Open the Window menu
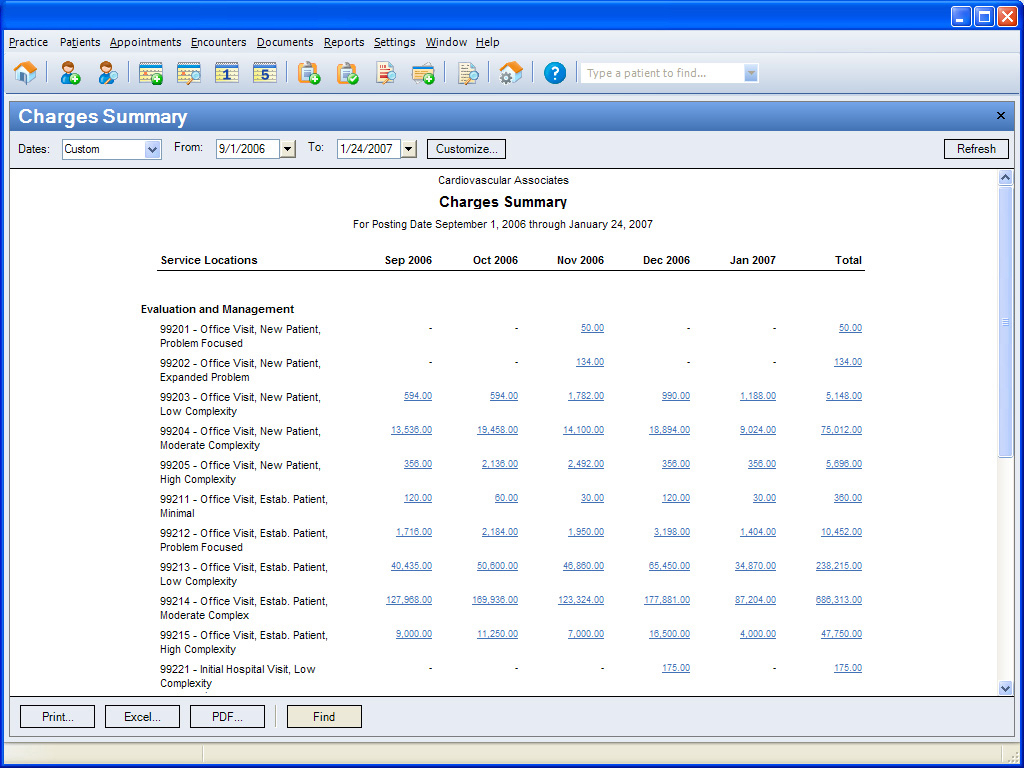 pos(446,42)
